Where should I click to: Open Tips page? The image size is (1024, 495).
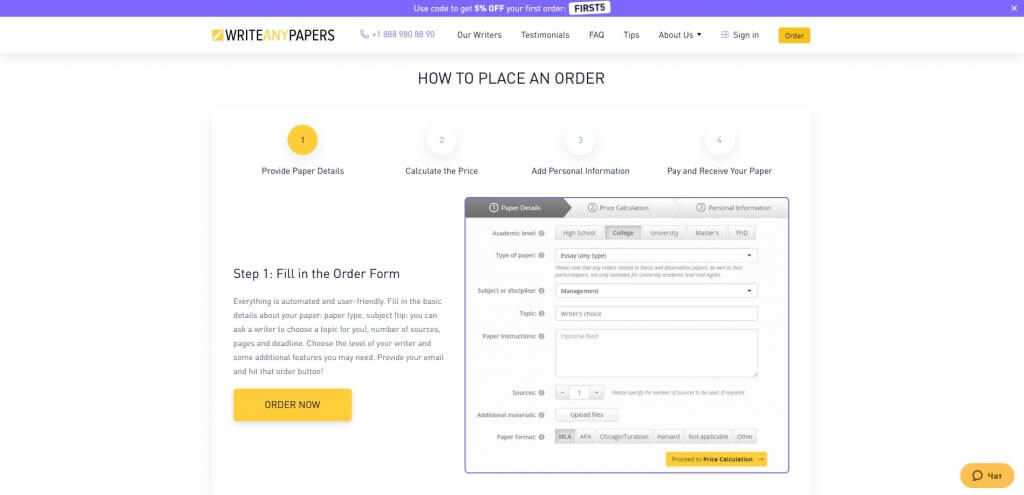(632, 35)
